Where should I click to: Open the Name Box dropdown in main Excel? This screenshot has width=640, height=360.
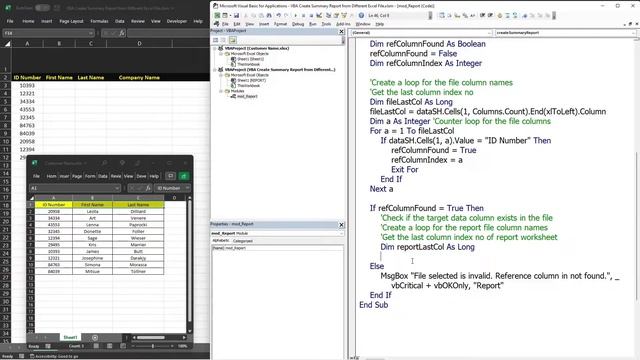point(91,33)
